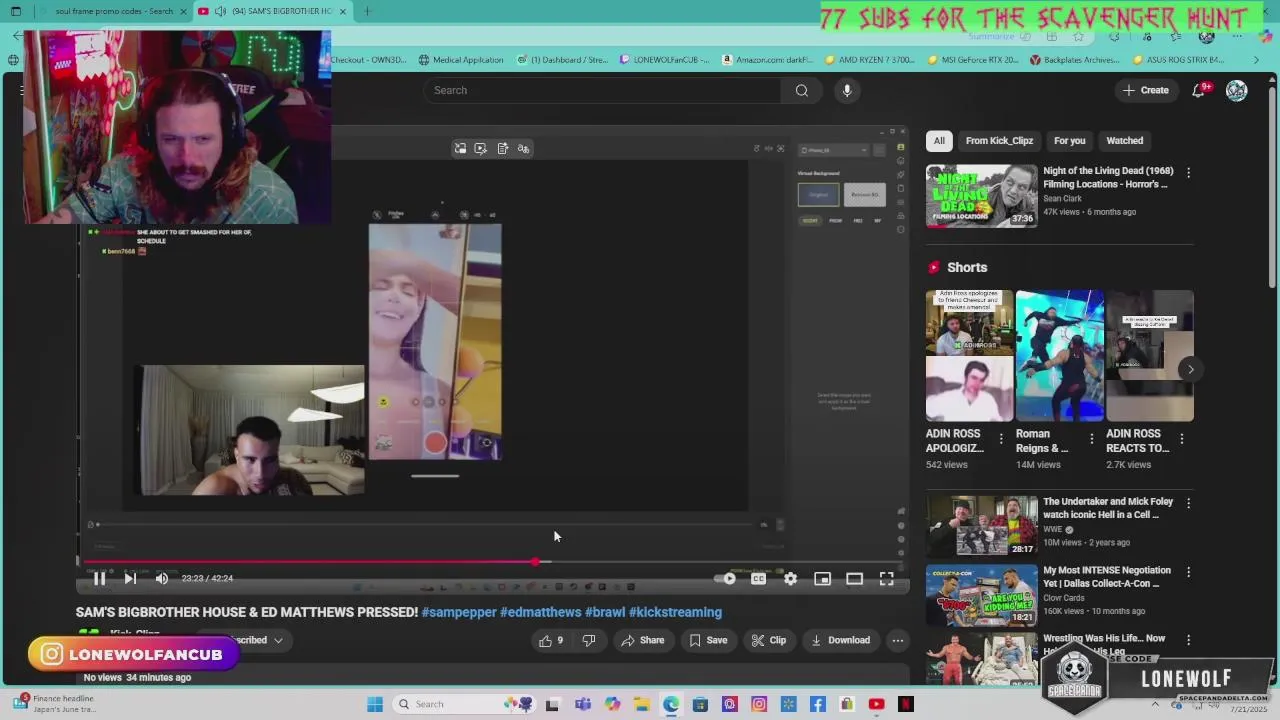Enter fullscreen mode
Screen dimensions: 1280x720
pos(886,578)
